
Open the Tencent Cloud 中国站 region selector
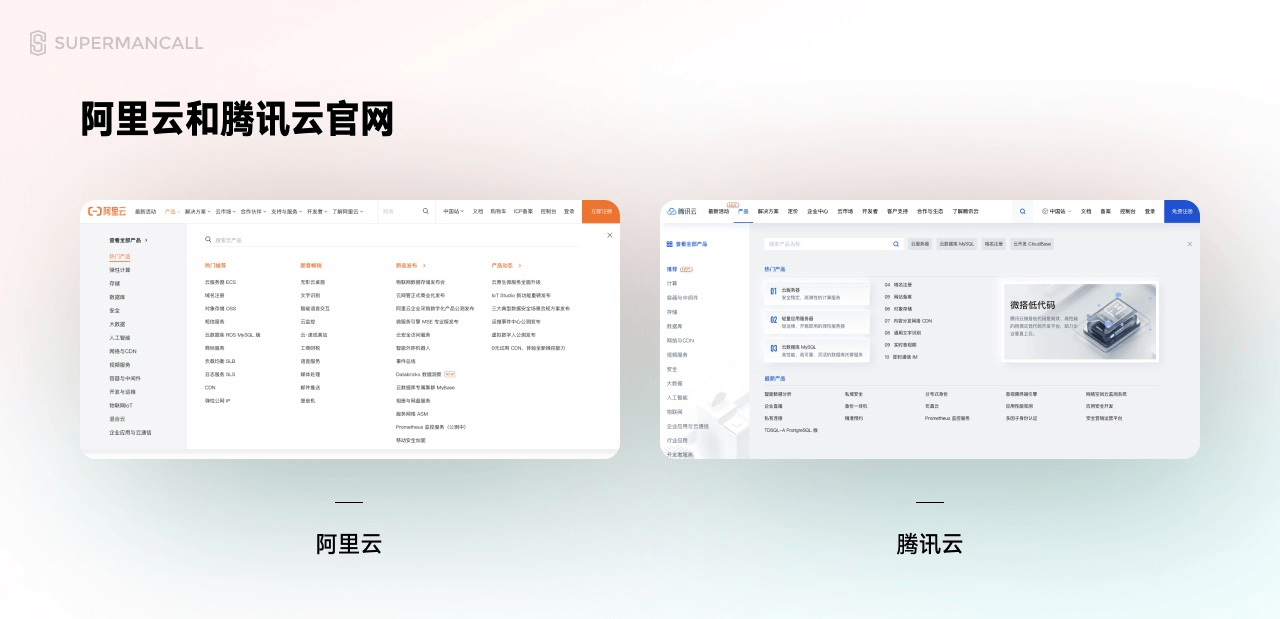point(1055,211)
